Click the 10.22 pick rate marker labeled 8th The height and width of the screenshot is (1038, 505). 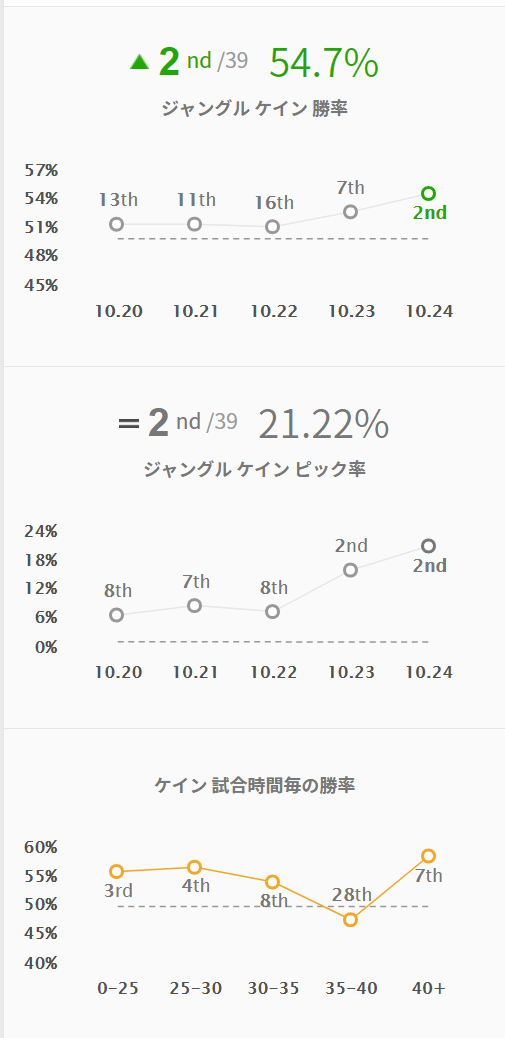[273, 612]
